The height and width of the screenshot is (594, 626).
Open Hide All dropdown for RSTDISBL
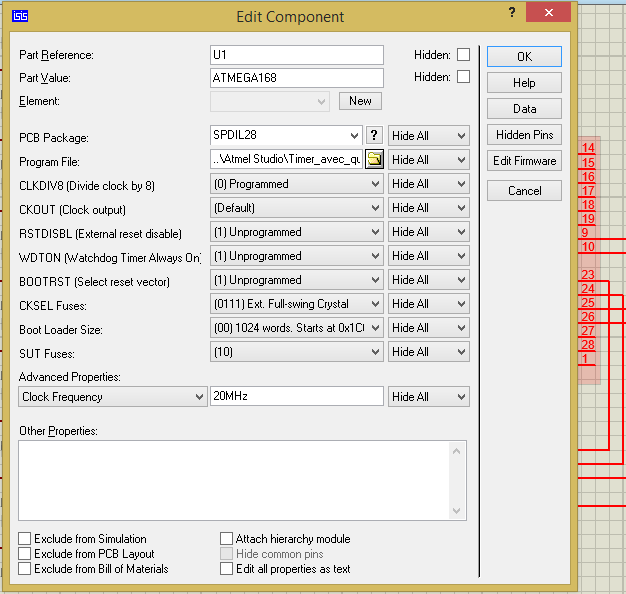tap(429, 232)
